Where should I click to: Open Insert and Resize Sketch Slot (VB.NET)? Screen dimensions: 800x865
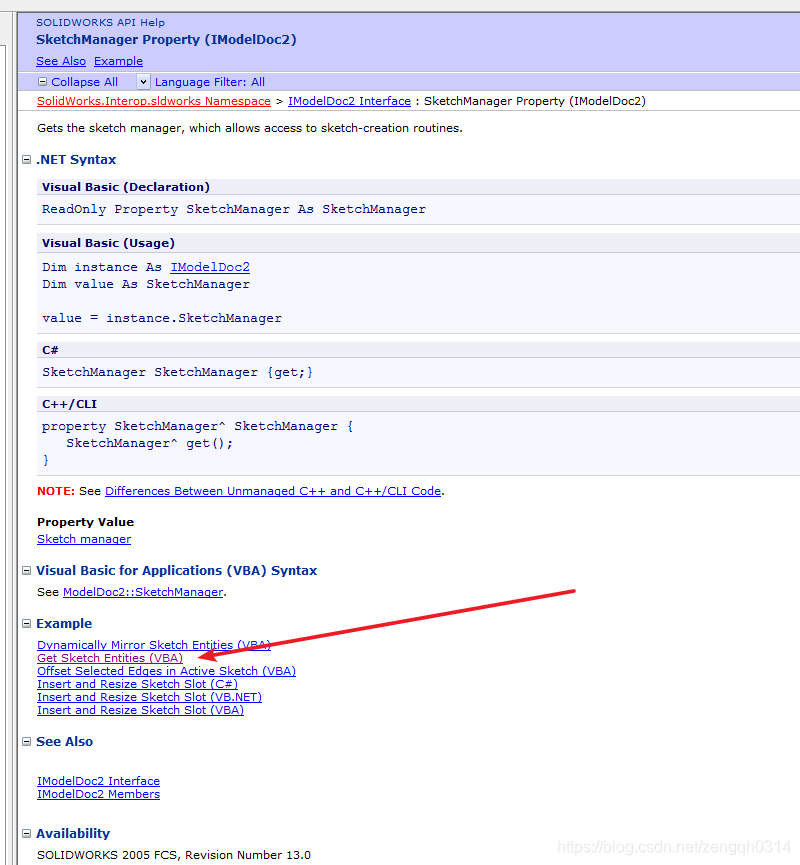click(x=150, y=697)
